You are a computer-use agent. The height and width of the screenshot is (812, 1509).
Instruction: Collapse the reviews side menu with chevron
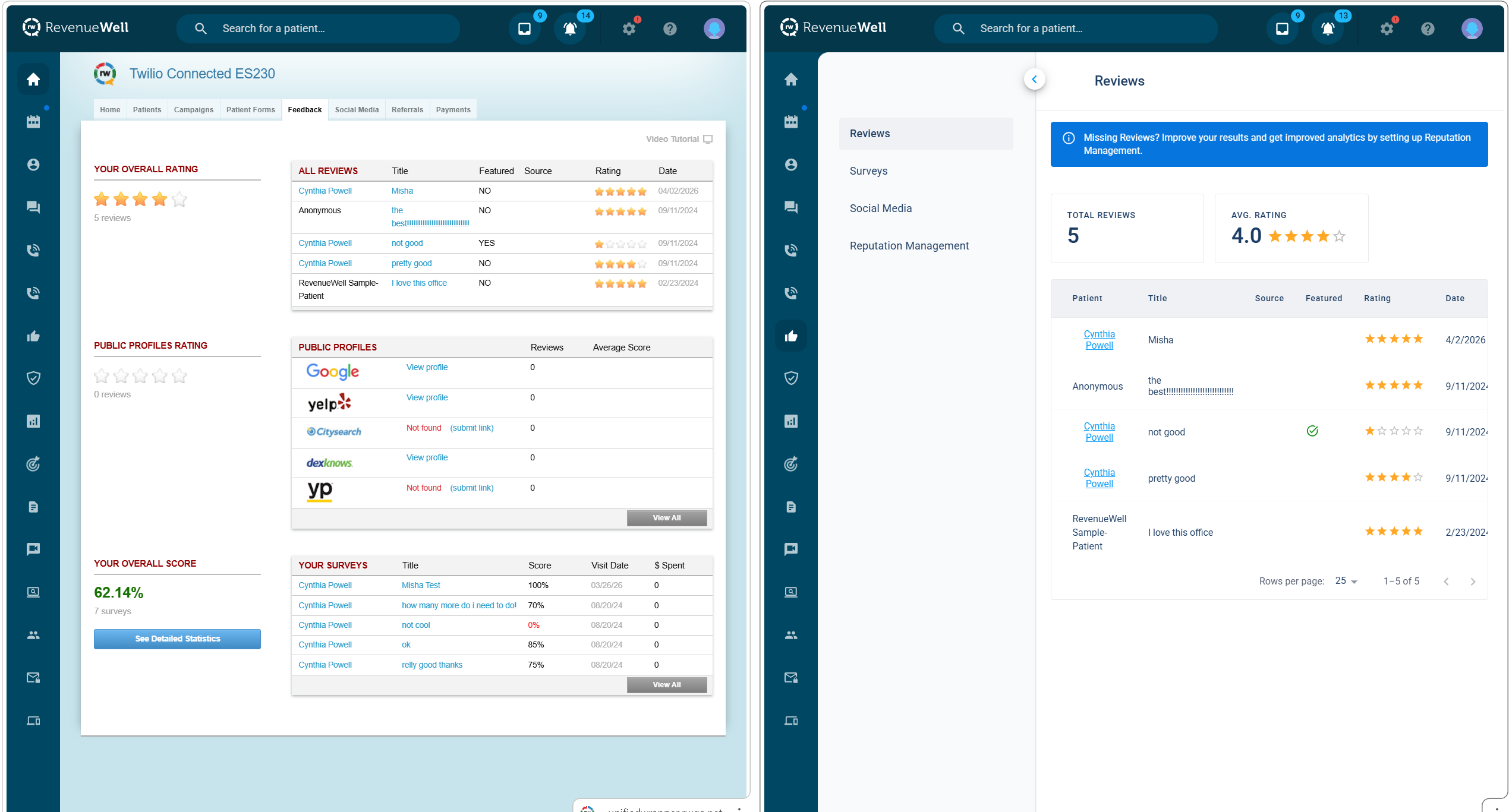[x=1034, y=80]
